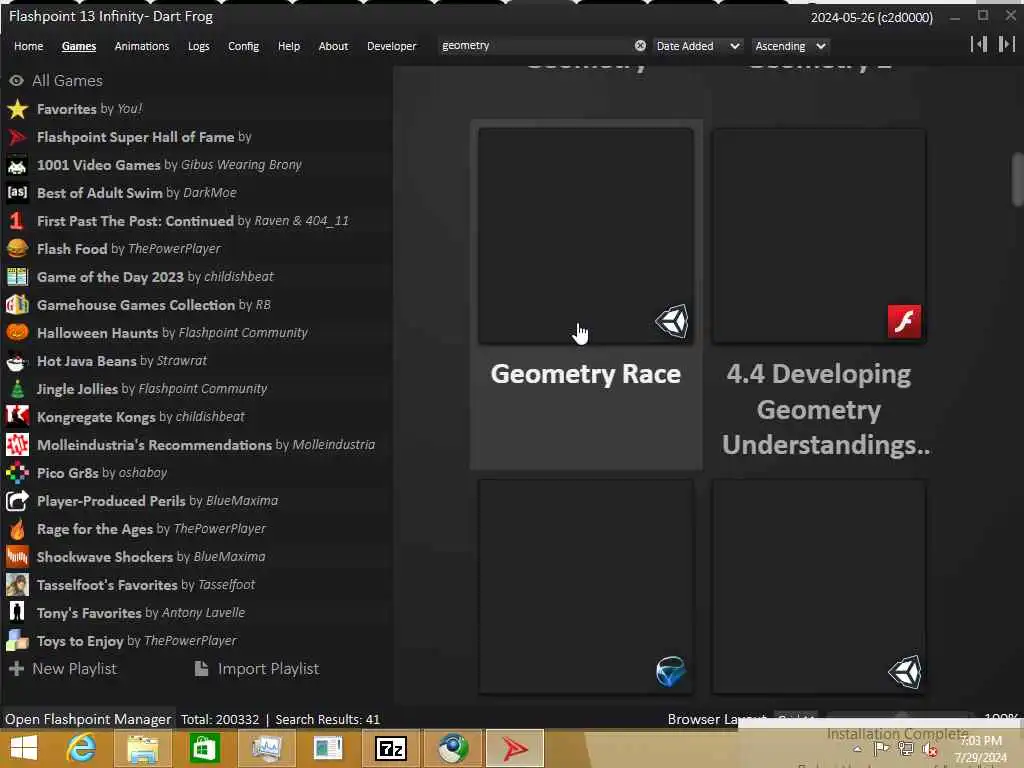Open Windows Start button
Image resolution: width=1024 pixels, height=768 pixels.
tap(24, 748)
